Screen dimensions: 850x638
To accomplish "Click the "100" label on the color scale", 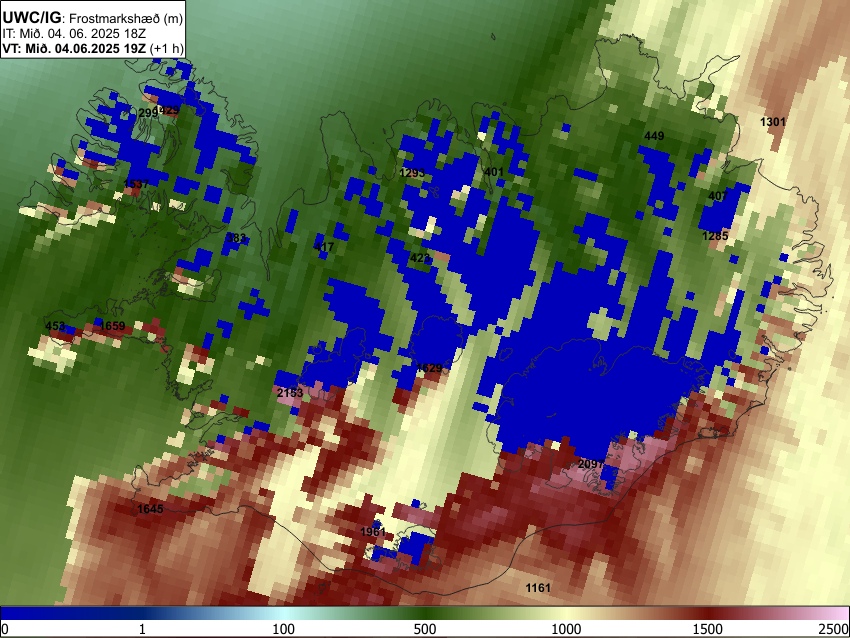I will coord(283,629).
